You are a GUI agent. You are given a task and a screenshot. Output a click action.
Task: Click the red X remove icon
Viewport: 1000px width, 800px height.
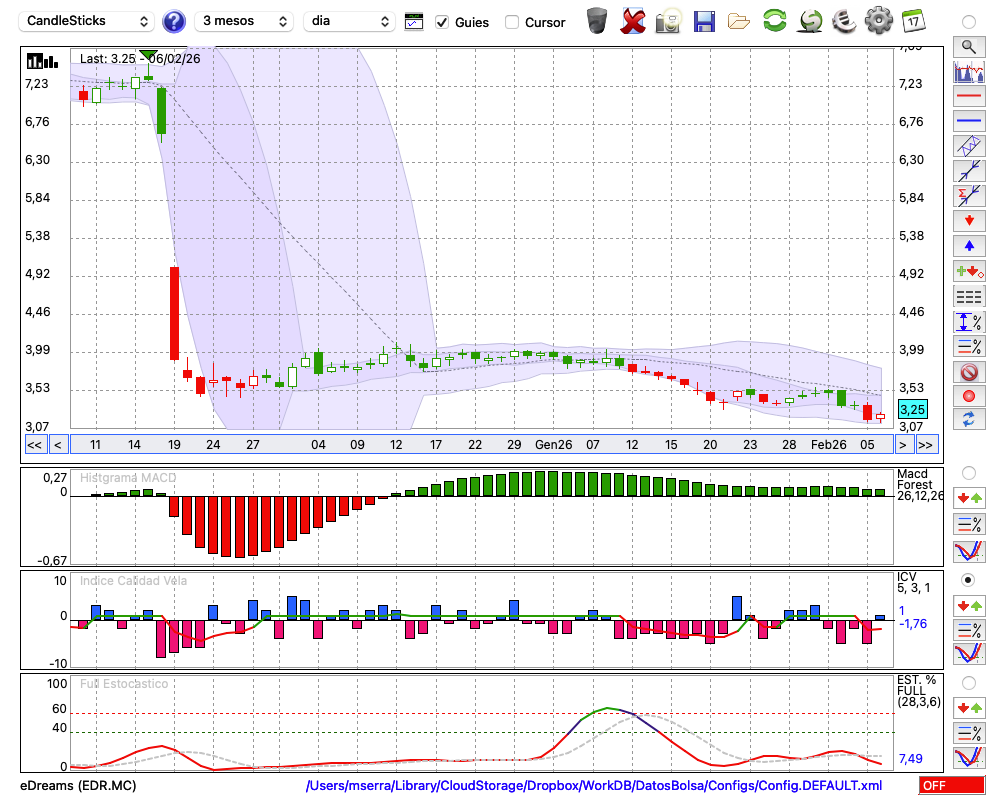(x=633, y=21)
